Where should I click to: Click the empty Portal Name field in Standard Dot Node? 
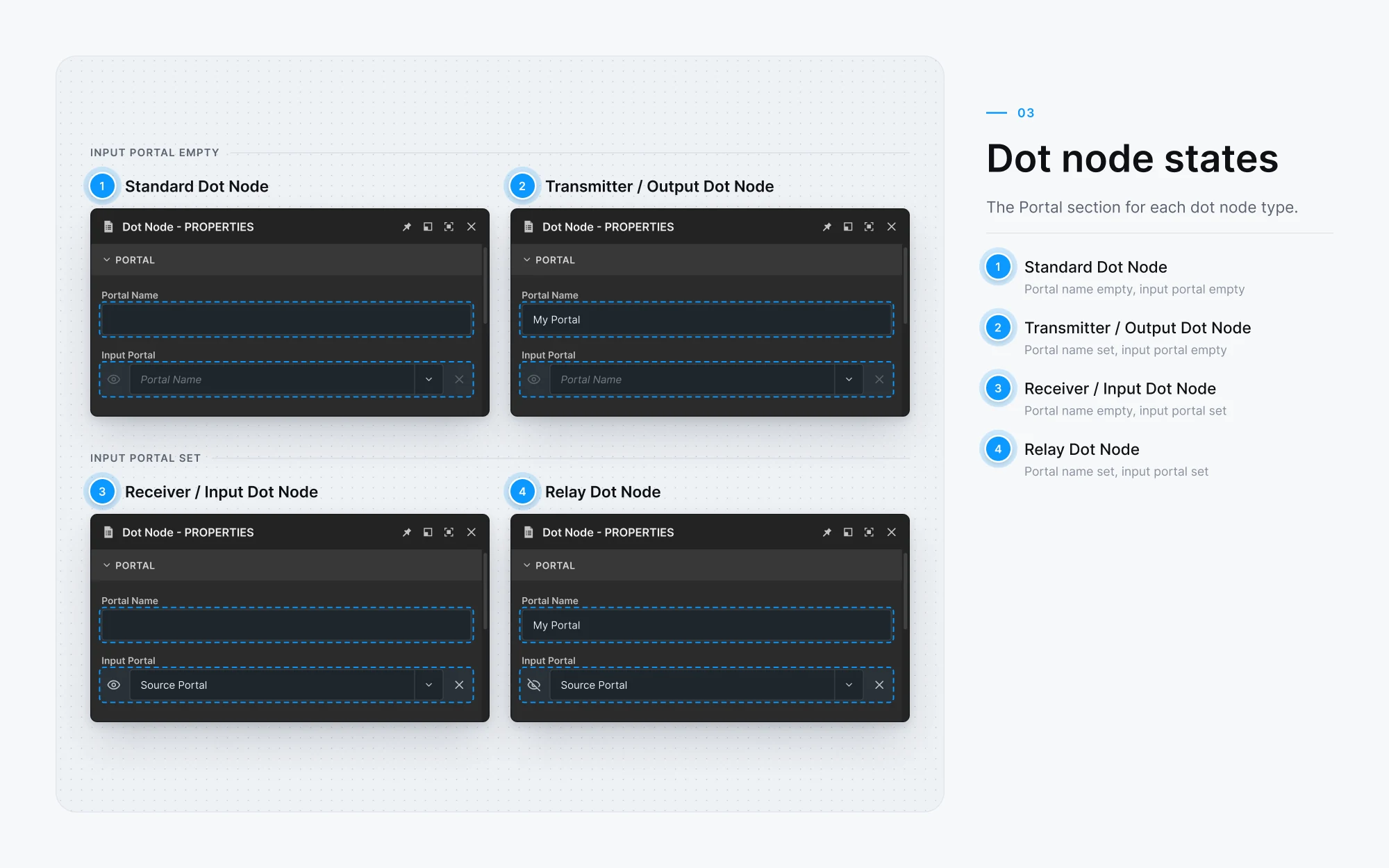[287, 319]
